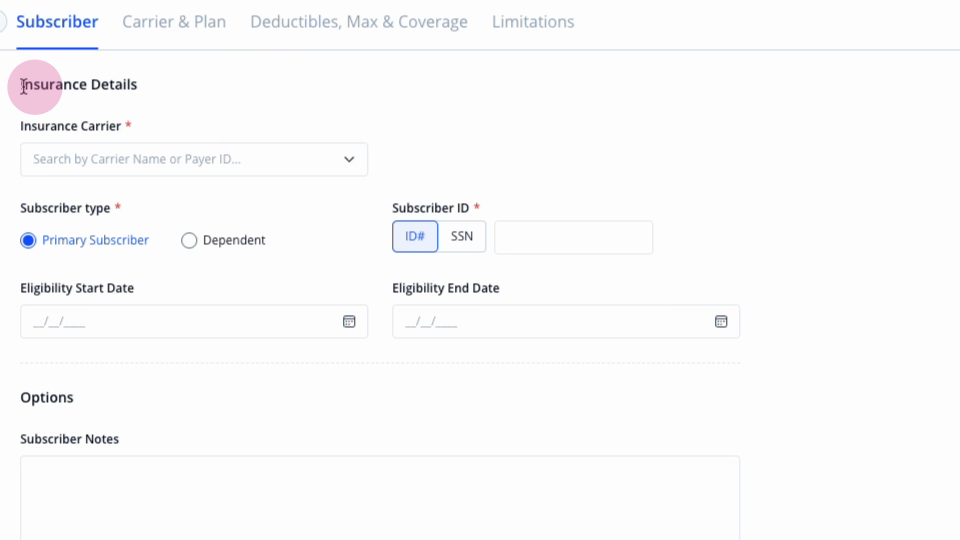The height and width of the screenshot is (540, 960).
Task: Expand the Insurance Carrier chevron arrow
Action: coord(349,159)
